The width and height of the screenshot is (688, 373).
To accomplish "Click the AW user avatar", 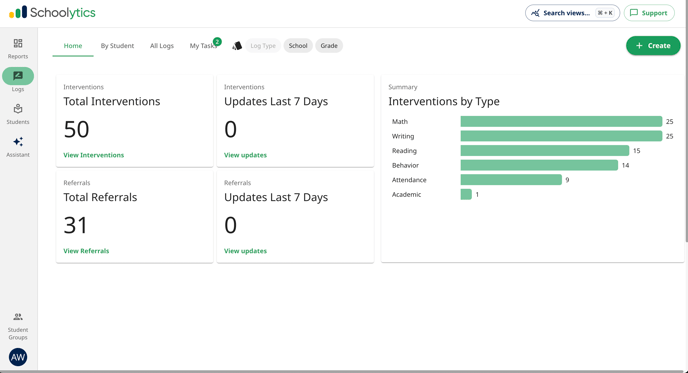I will pos(18,357).
